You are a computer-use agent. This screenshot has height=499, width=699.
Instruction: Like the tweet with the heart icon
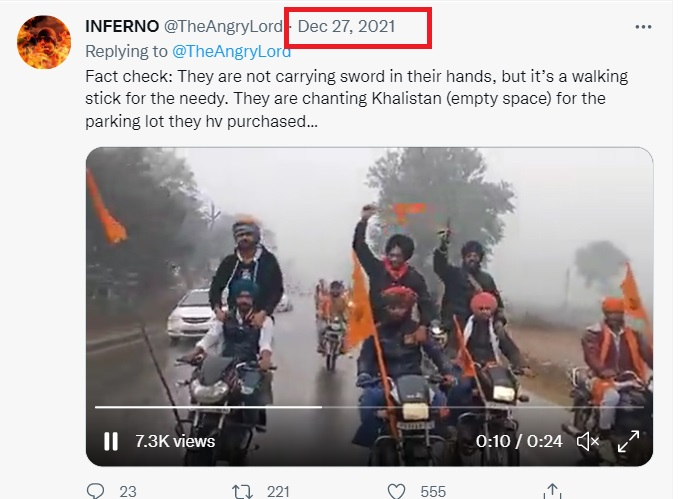pyautogui.click(x=397, y=490)
